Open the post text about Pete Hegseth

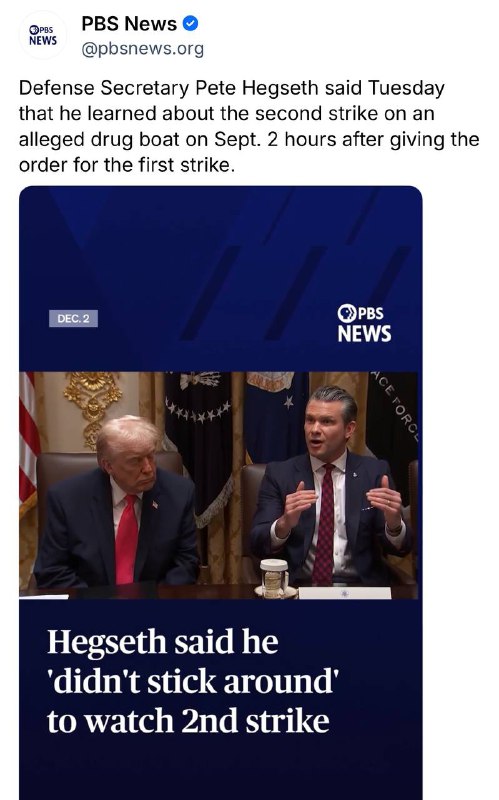[x=249, y=127]
